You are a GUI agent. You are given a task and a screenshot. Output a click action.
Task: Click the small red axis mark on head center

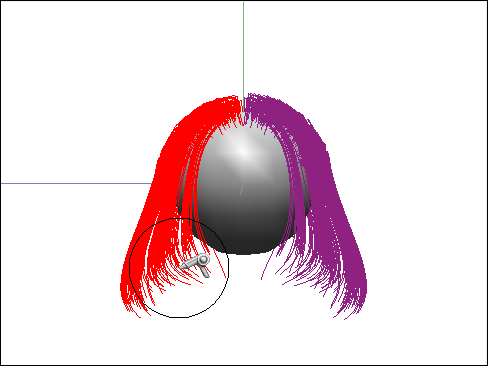point(241,190)
